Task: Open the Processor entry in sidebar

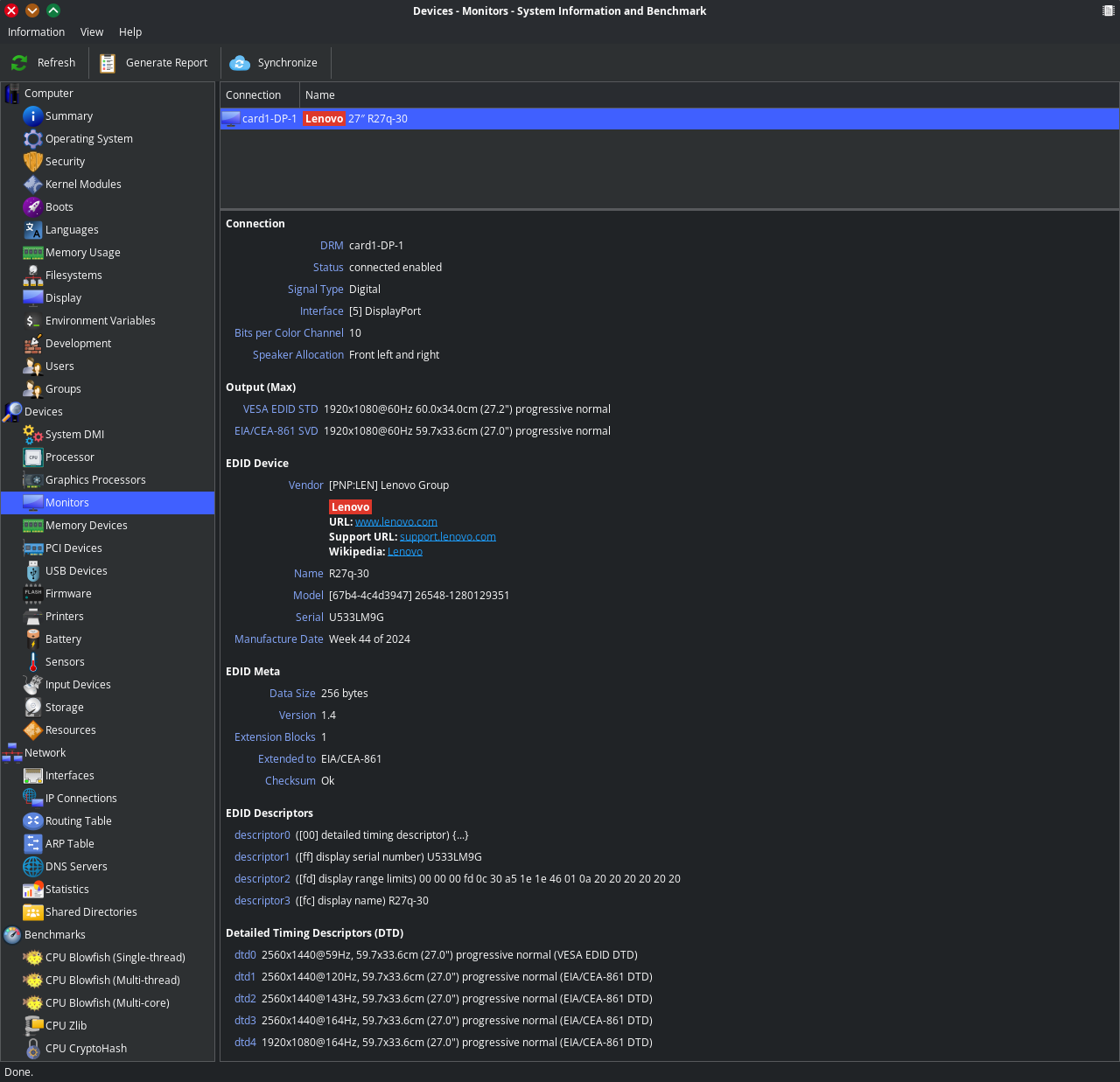Action: pyautogui.click(x=69, y=457)
